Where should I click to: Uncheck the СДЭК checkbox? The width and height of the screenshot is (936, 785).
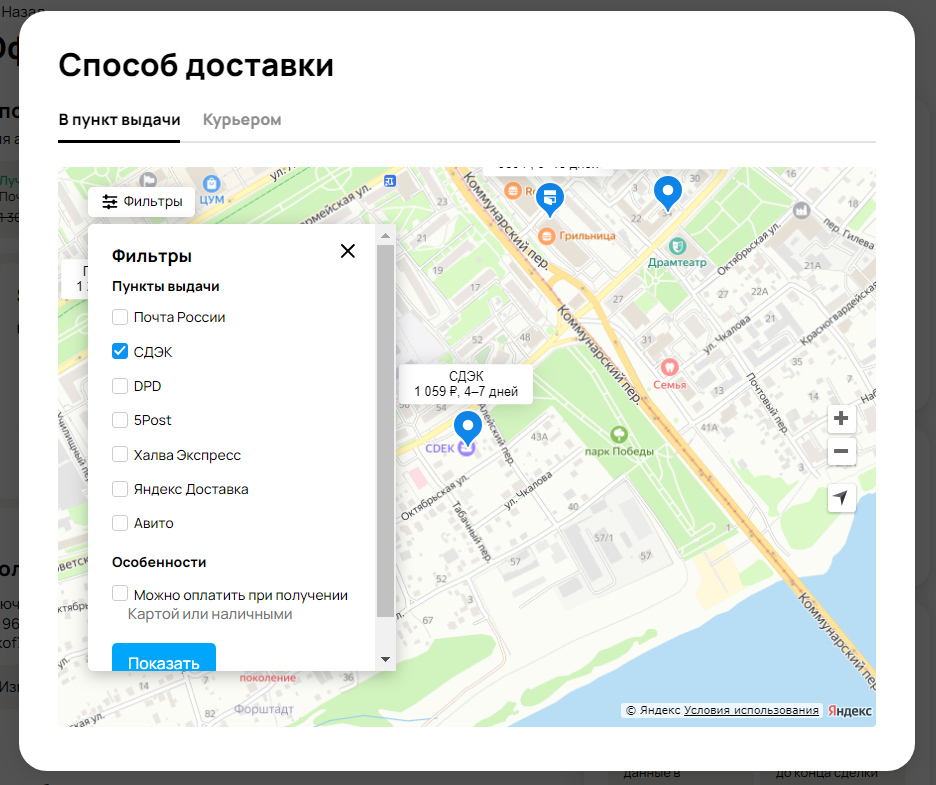[120, 351]
